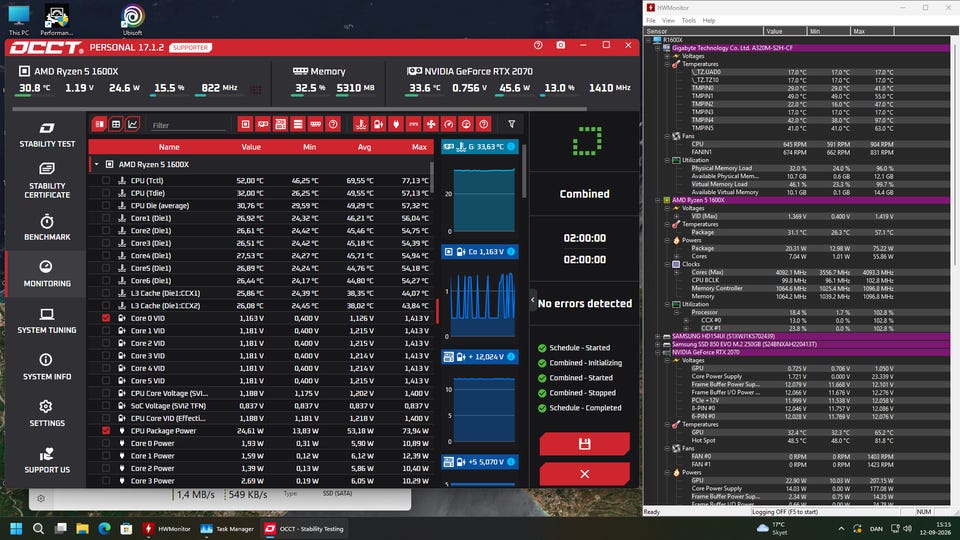Expand the SAMSUNG HD154UI tree node

pyautogui.click(x=658, y=336)
